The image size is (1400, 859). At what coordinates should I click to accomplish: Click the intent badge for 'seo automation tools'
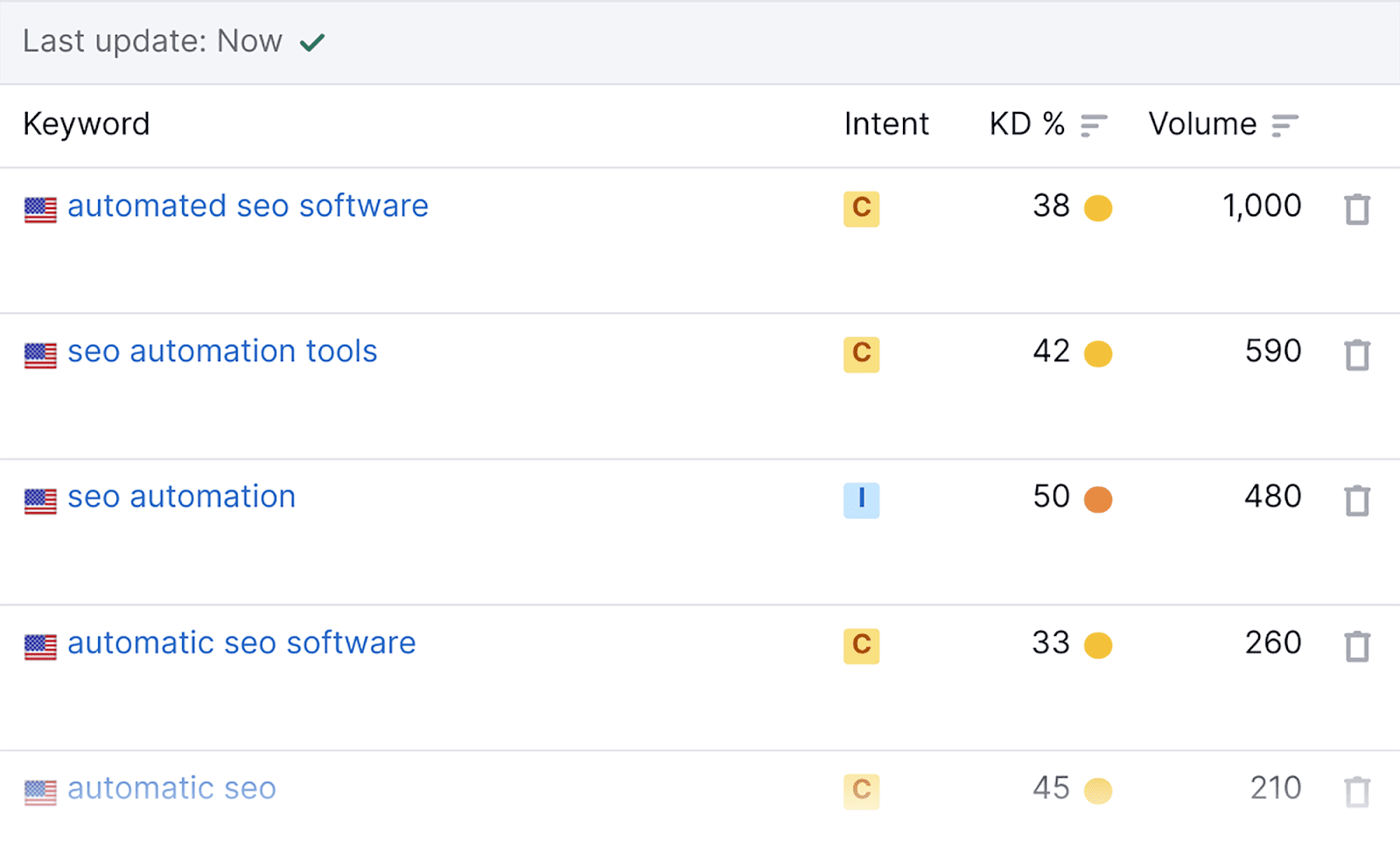tap(861, 353)
